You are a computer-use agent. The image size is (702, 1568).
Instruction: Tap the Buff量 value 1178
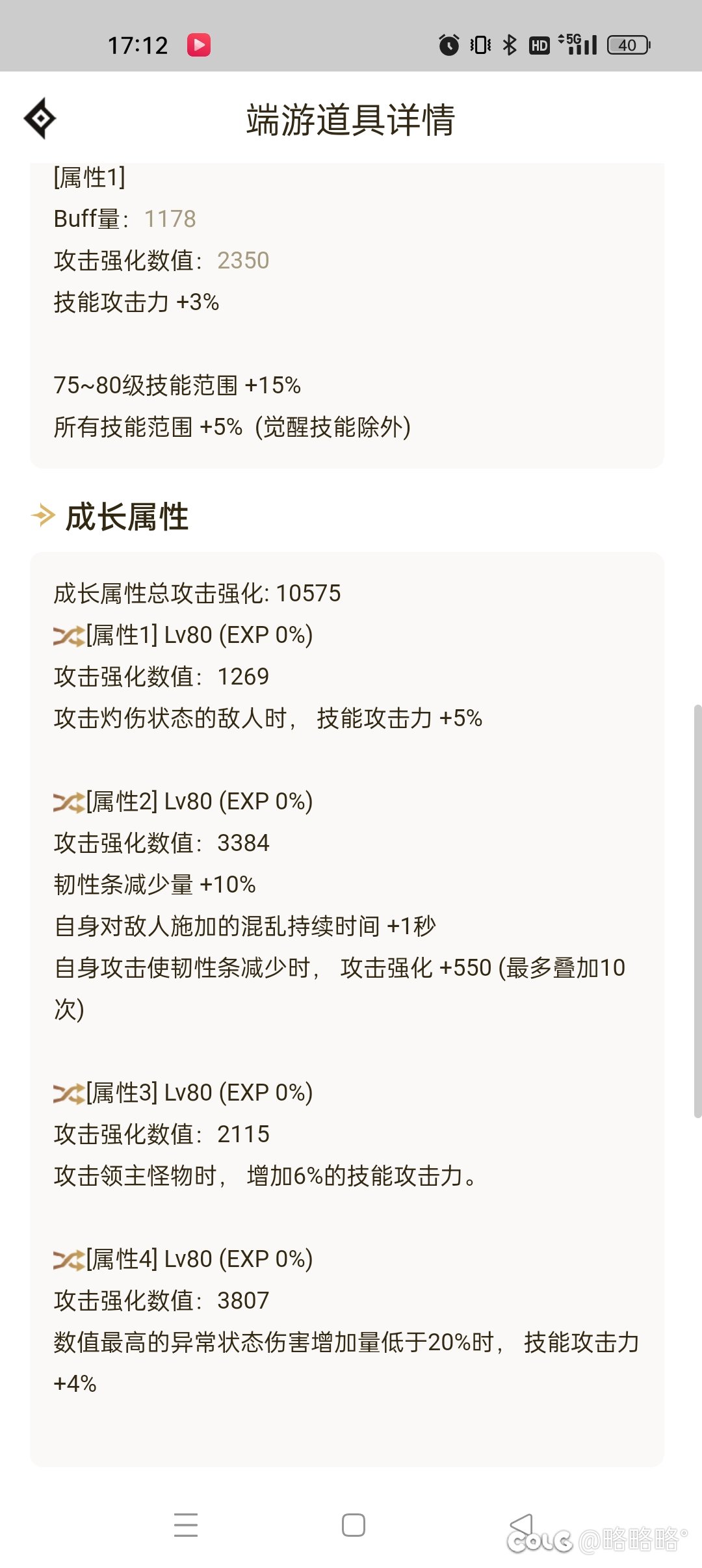pyautogui.click(x=169, y=219)
